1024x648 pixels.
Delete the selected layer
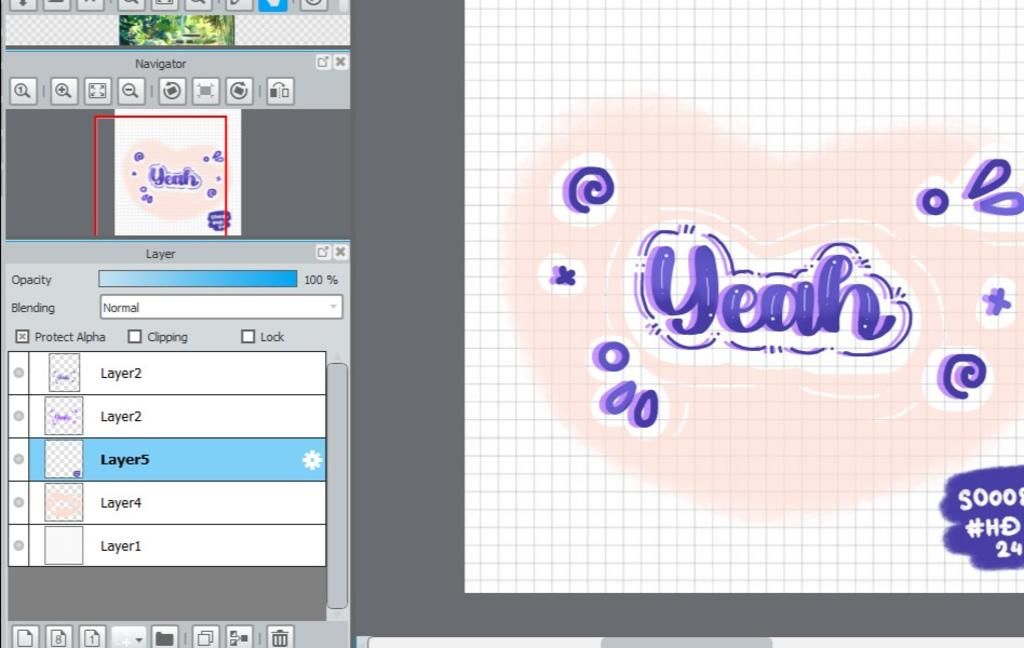(280, 638)
